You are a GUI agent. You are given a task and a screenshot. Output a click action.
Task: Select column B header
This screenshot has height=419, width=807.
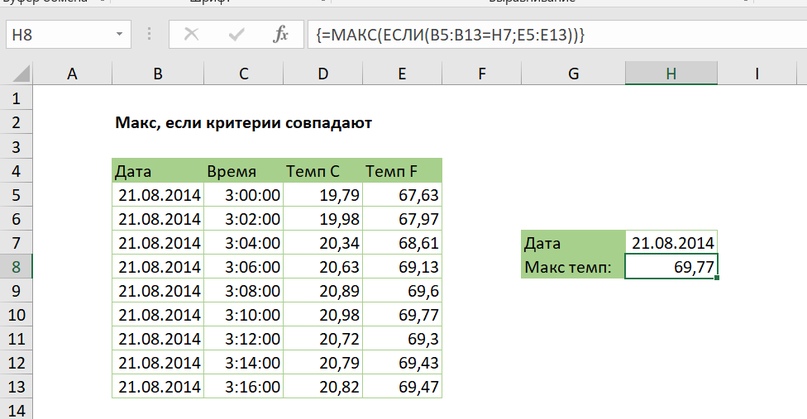tap(157, 74)
